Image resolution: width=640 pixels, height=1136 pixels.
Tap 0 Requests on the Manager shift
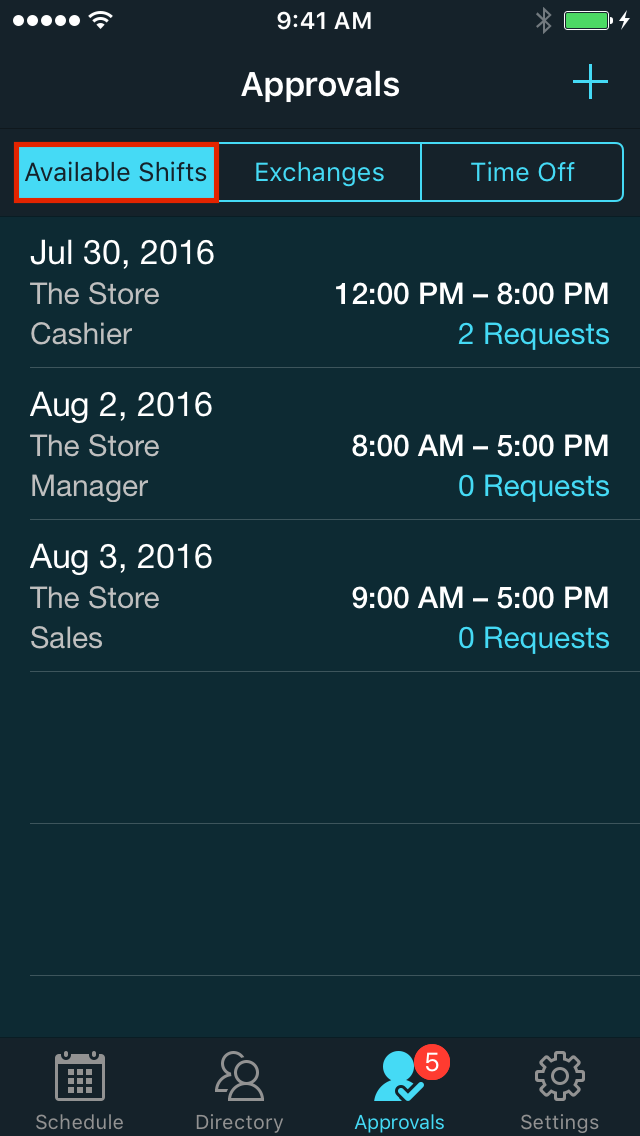(533, 486)
